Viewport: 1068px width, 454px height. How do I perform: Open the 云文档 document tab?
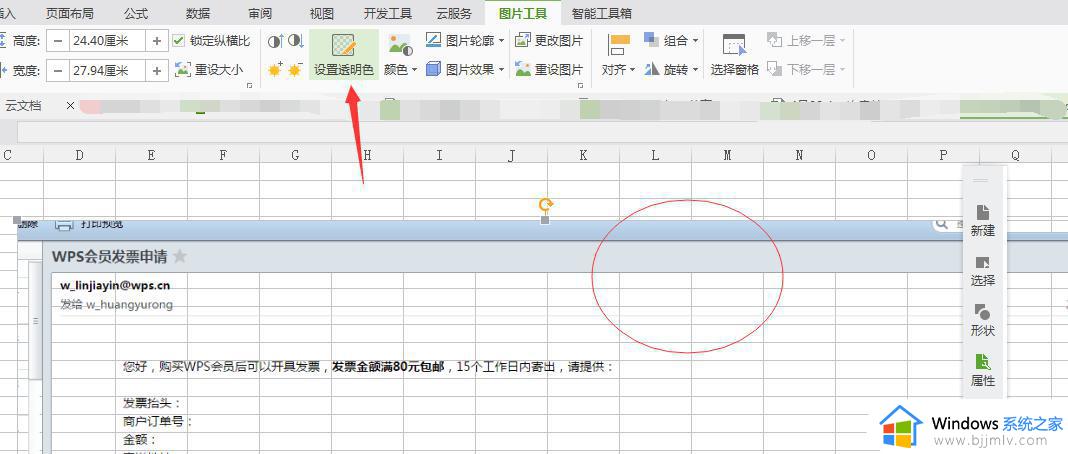pos(23,106)
